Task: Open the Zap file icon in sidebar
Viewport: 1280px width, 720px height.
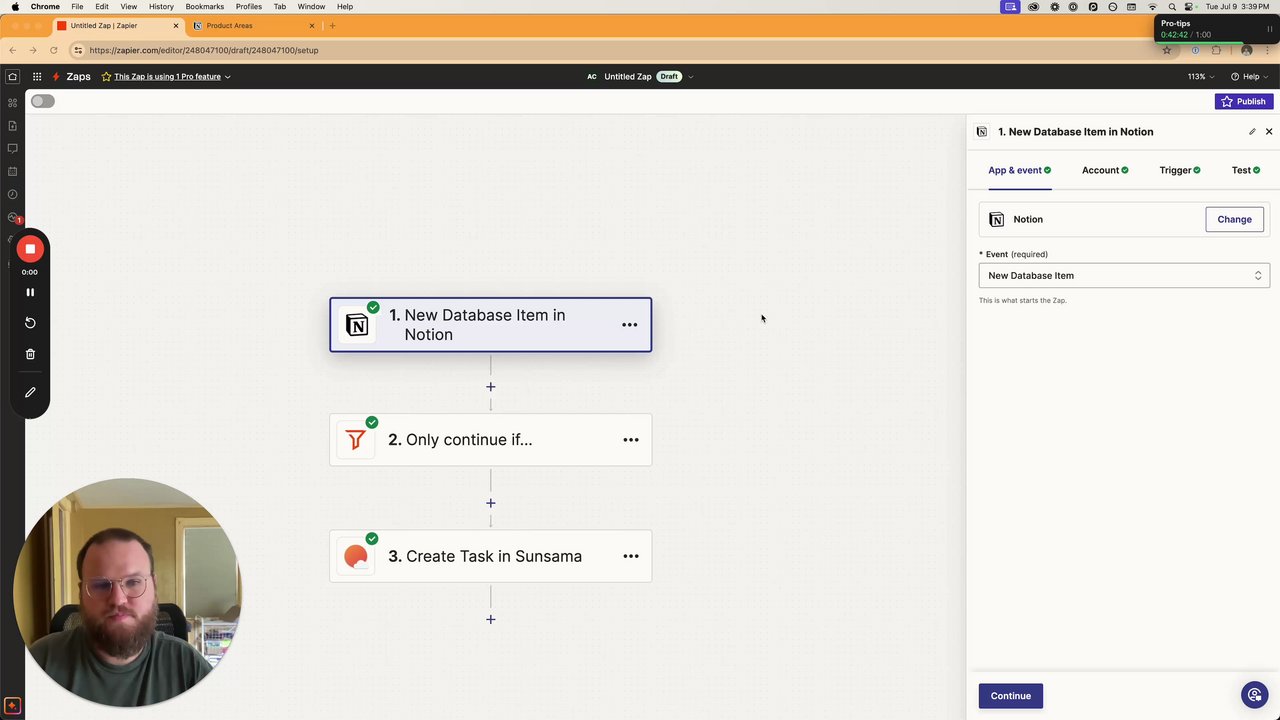Action: point(12,126)
